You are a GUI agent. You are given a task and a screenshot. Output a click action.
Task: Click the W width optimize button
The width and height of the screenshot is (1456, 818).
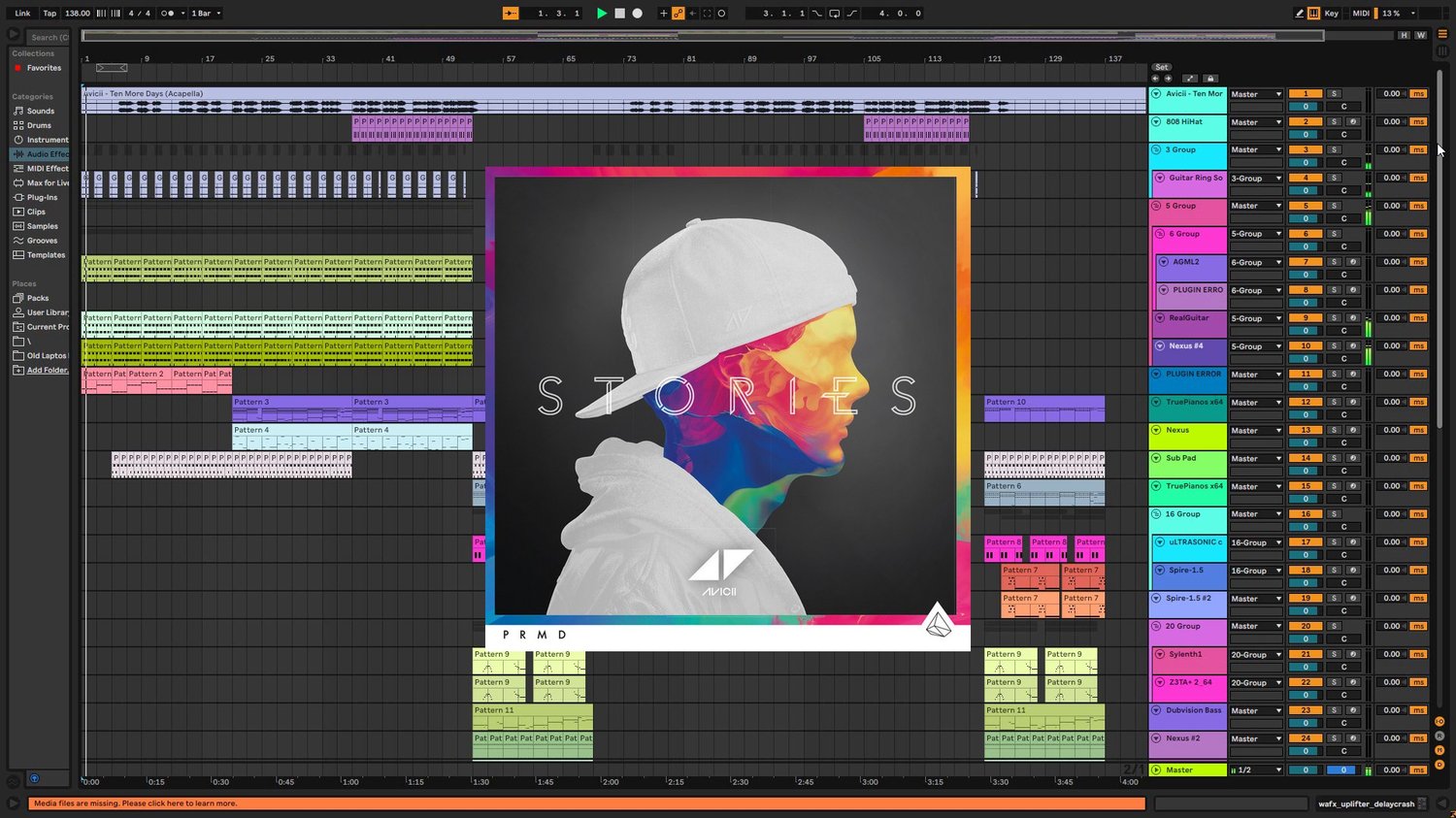1420,36
